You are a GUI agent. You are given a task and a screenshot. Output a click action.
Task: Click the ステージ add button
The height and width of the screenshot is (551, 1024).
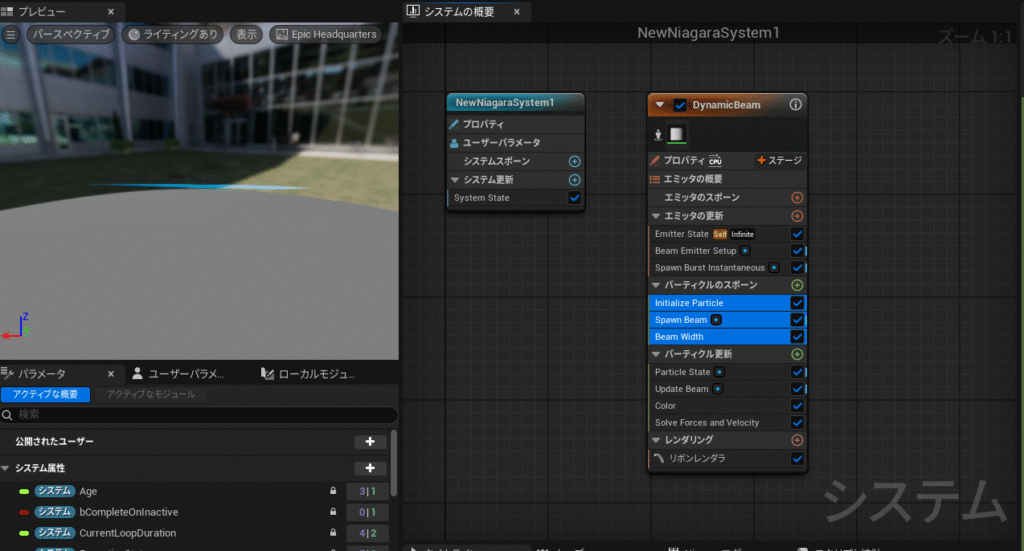[x=779, y=161]
